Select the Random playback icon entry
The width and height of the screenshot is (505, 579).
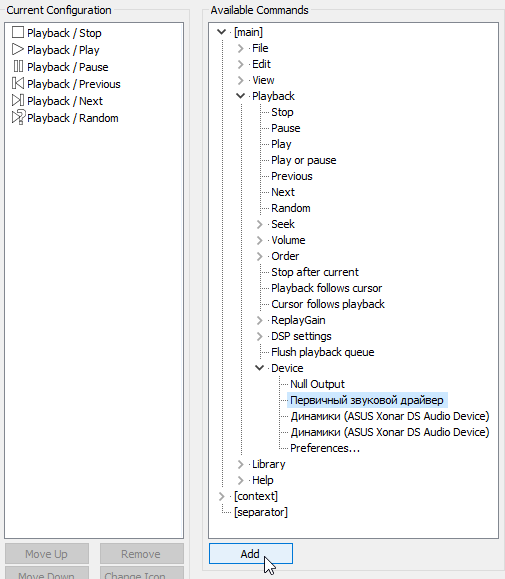[x=18, y=117]
